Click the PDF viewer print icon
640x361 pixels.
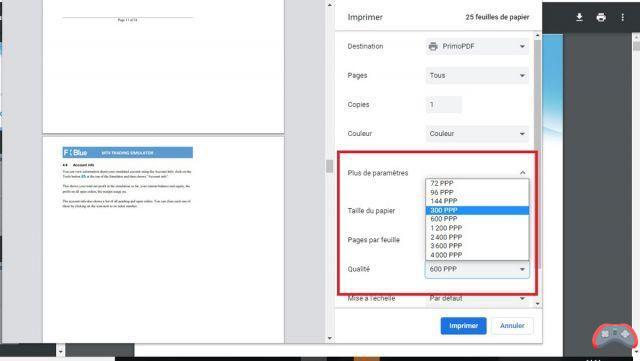coord(601,17)
